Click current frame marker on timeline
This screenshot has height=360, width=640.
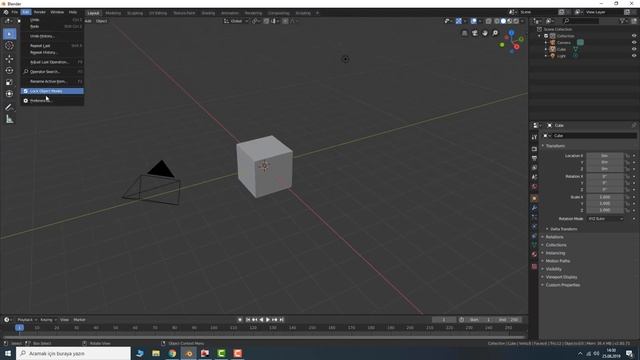pos(19,328)
